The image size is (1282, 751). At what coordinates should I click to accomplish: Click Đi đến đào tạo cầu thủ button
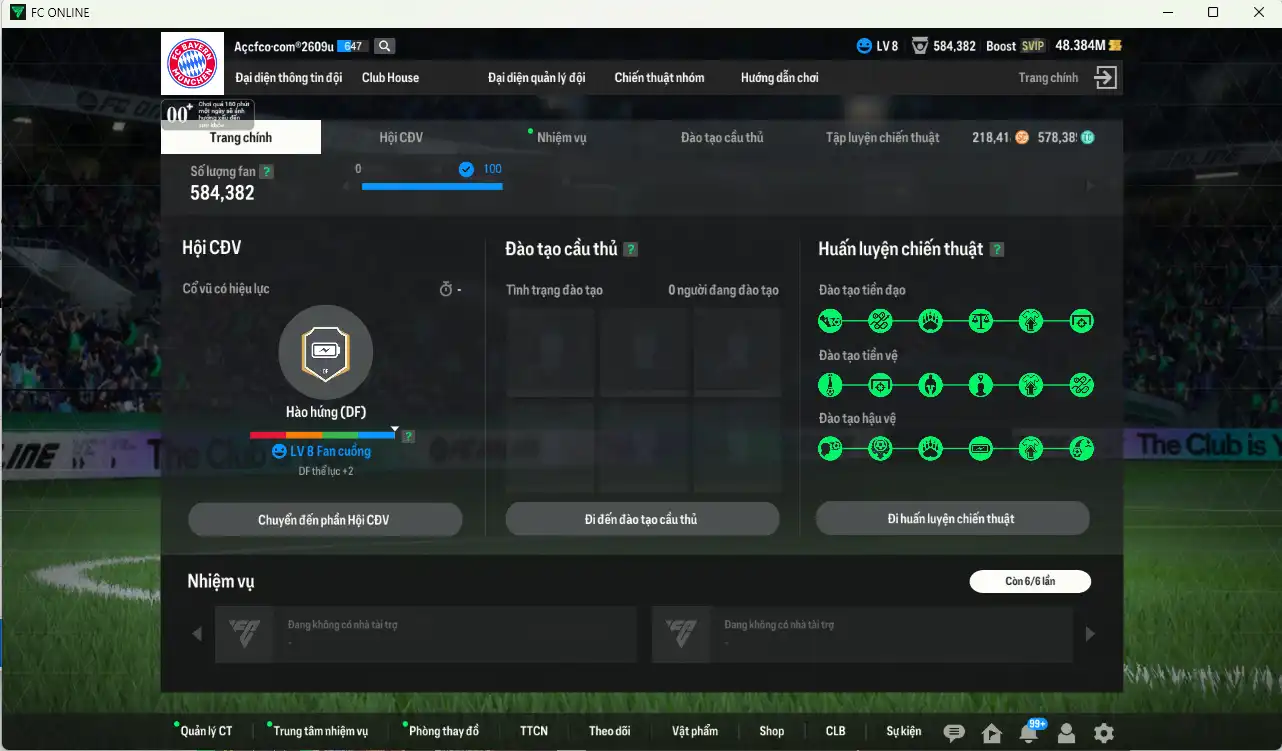[x=641, y=520]
